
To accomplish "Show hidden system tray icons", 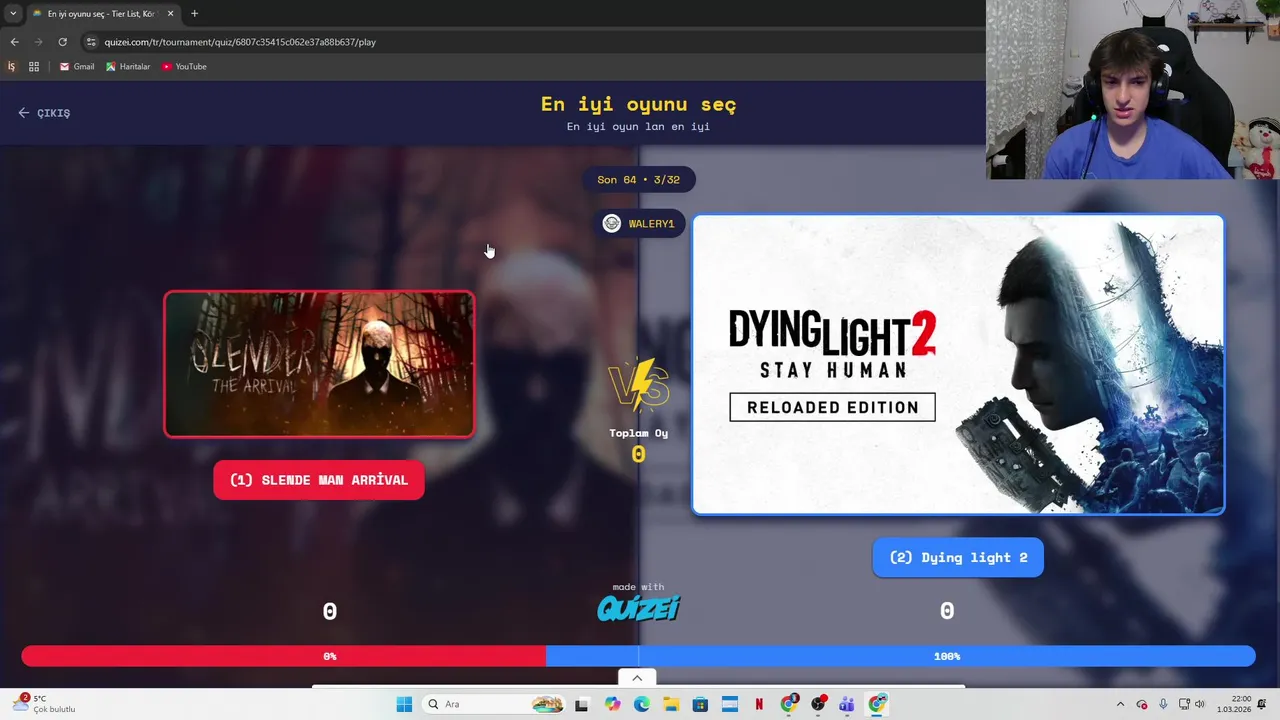I will pos(1120,704).
